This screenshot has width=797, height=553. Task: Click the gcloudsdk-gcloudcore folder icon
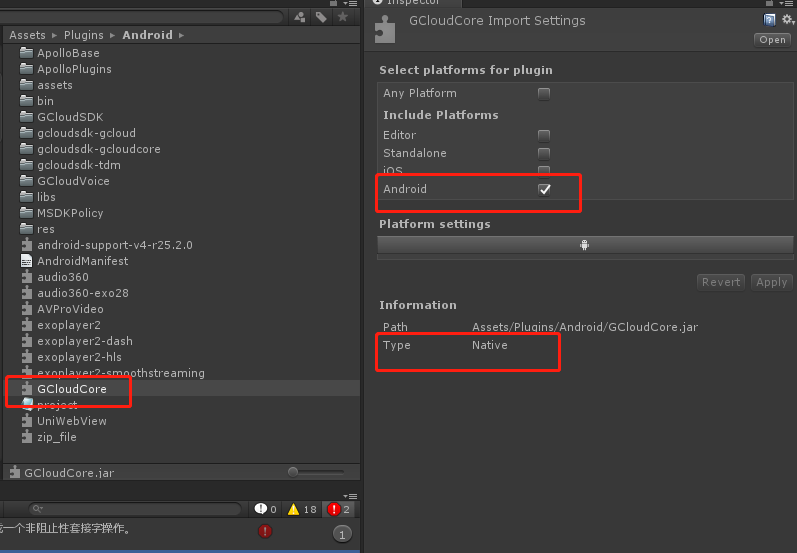(26, 149)
